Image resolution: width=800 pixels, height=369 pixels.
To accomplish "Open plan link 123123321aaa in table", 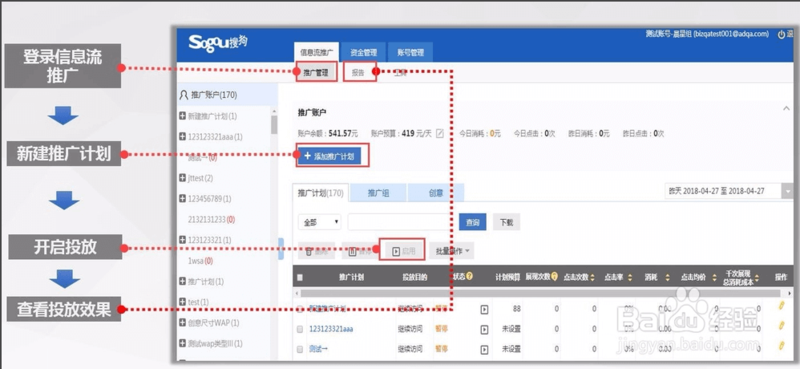I will pos(331,329).
